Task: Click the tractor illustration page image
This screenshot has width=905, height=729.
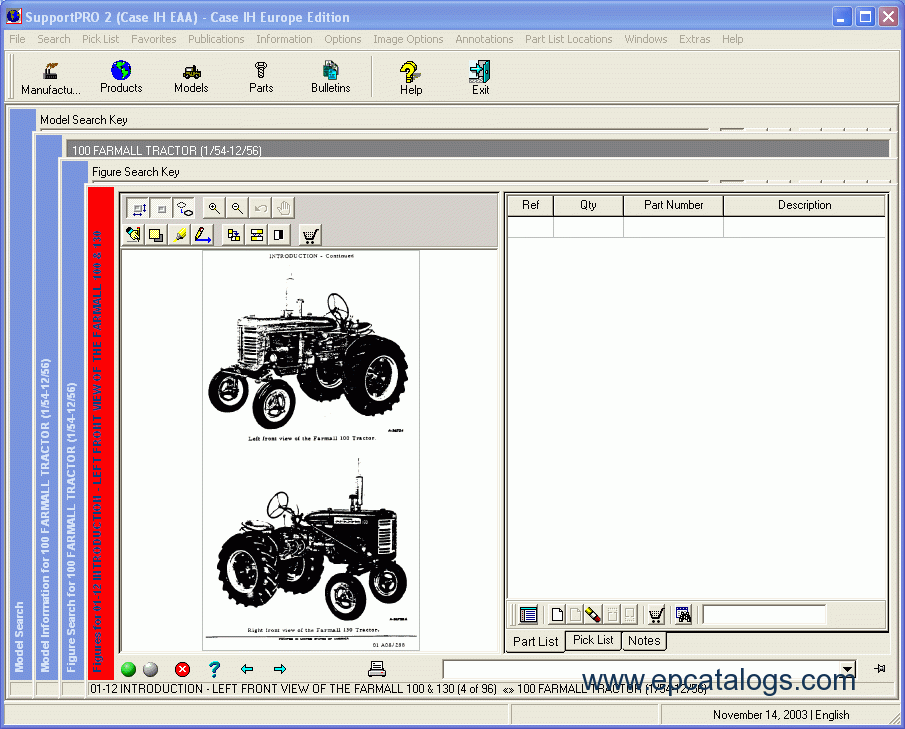Action: point(311,450)
